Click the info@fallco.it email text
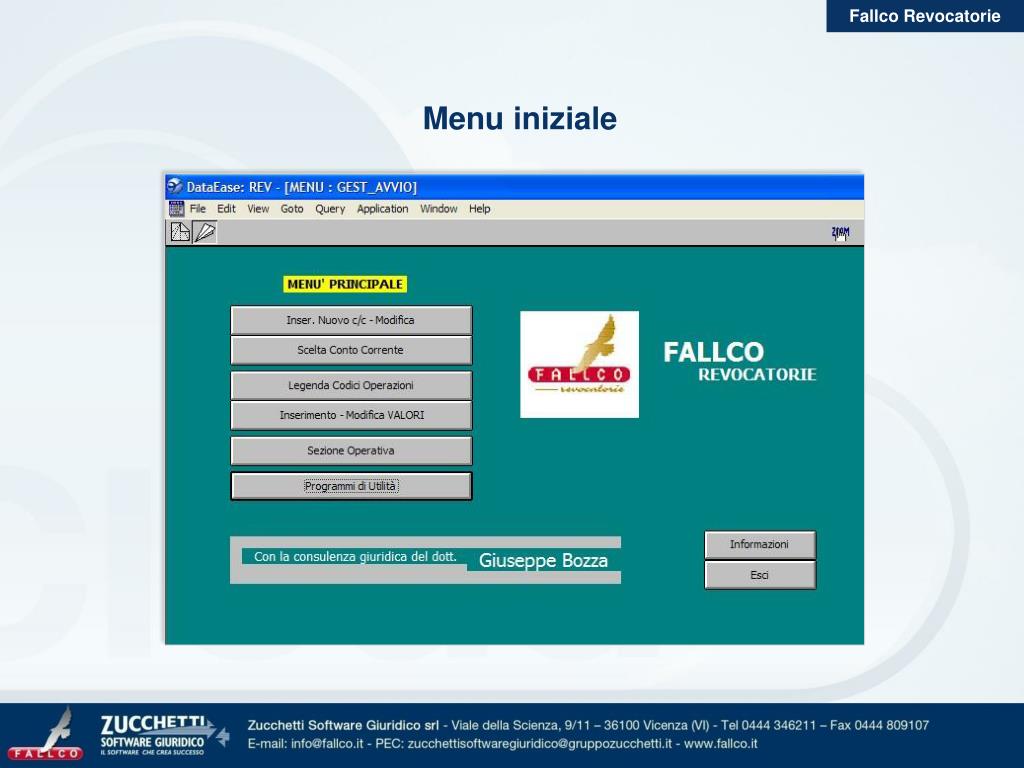 (327, 744)
